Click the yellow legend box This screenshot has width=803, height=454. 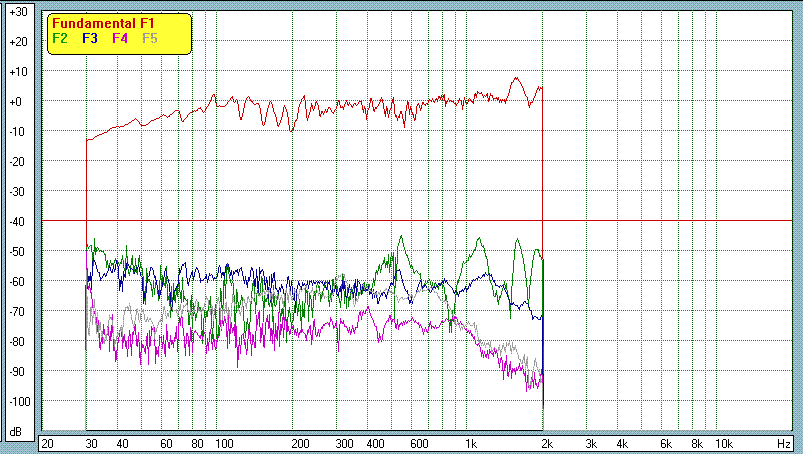coord(119,34)
